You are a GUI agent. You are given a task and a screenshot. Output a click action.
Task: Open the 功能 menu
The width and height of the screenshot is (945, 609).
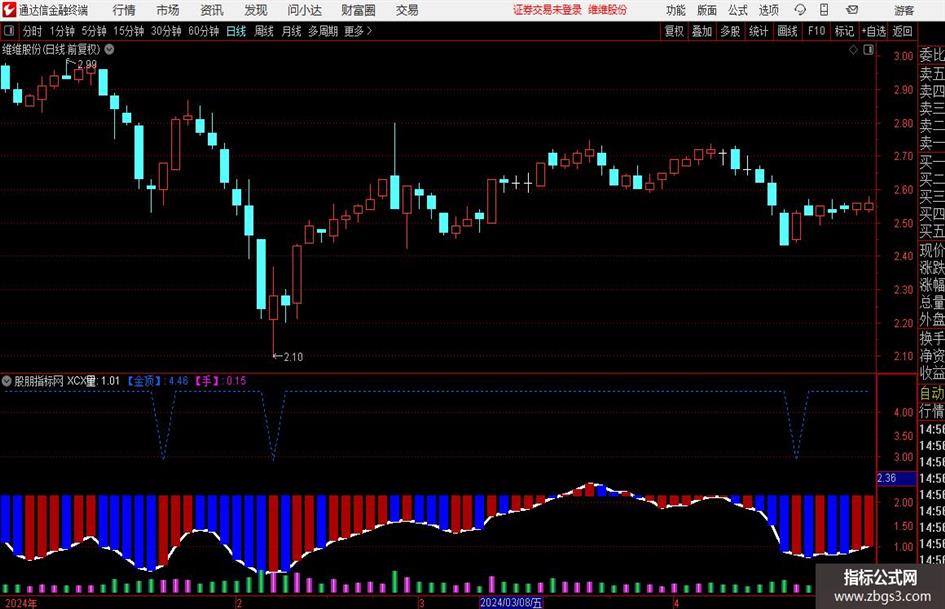[x=676, y=10]
